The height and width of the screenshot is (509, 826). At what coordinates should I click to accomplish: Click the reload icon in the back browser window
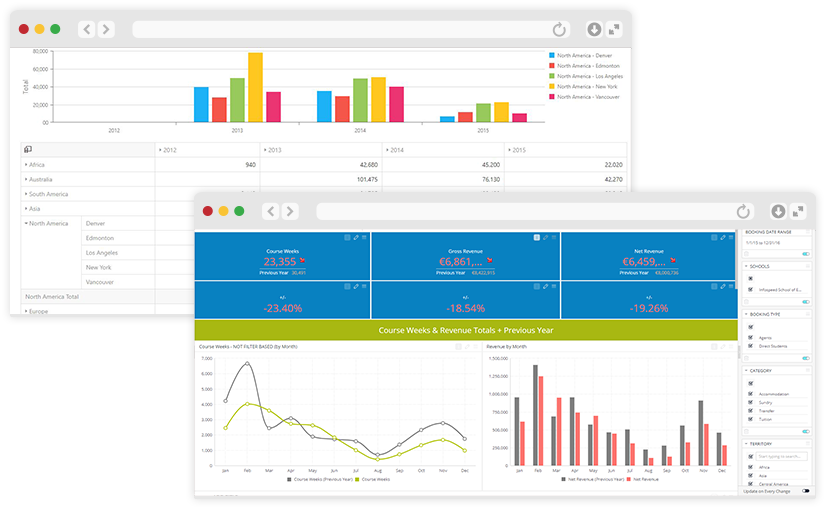pyautogui.click(x=558, y=30)
